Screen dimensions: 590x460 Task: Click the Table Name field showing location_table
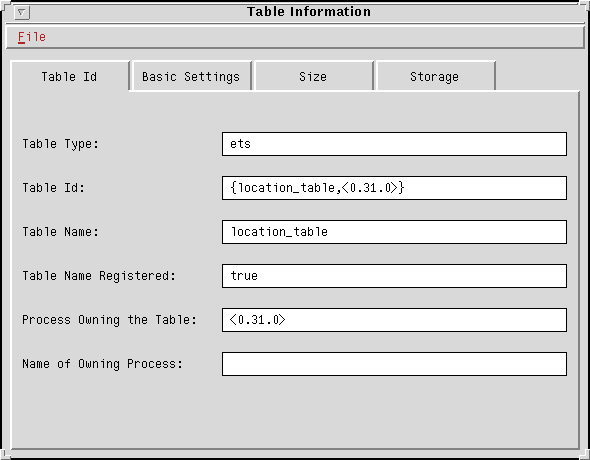coord(394,232)
